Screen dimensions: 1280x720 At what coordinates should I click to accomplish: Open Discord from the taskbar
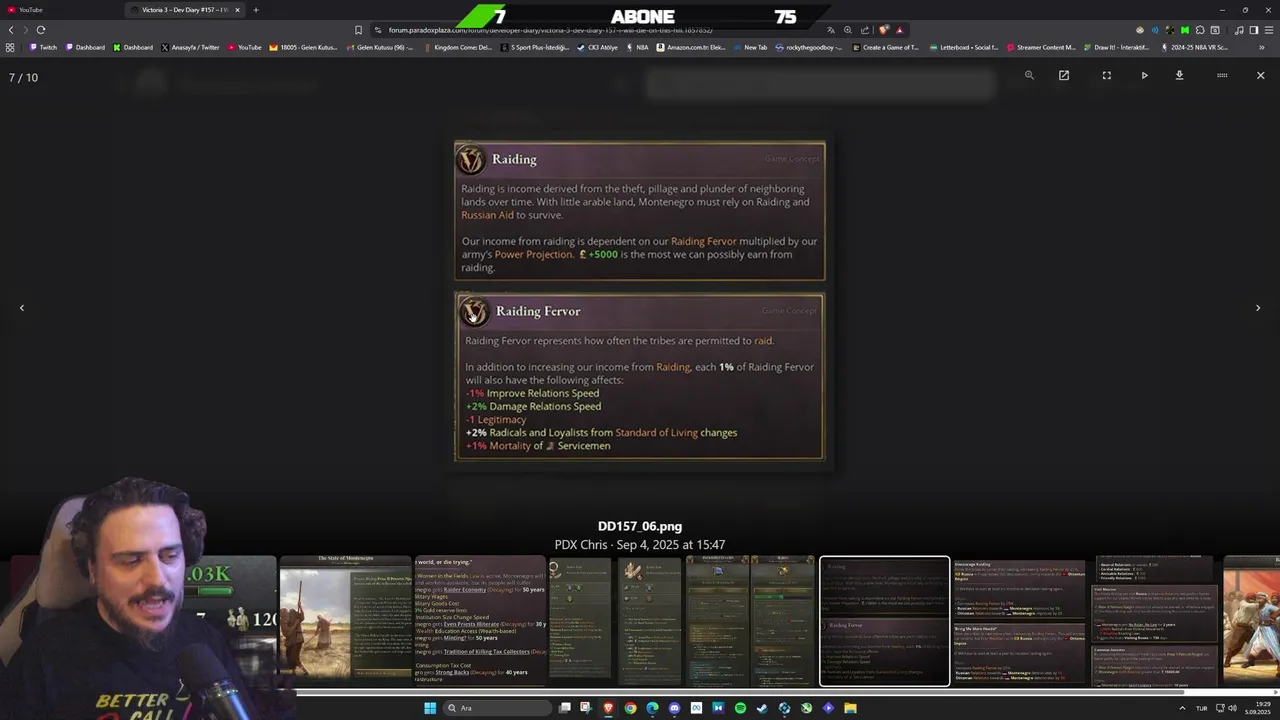point(674,708)
